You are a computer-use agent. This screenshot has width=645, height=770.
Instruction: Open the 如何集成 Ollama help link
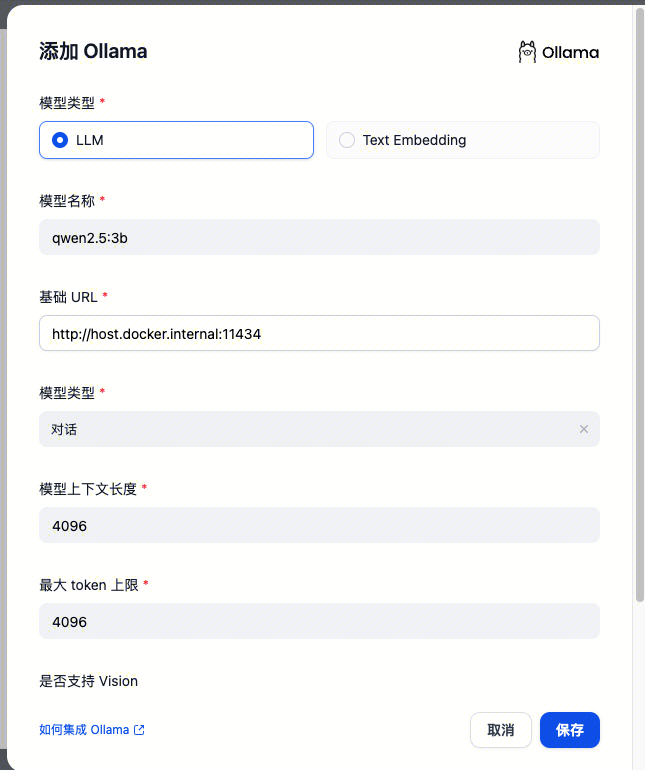[84, 730]
